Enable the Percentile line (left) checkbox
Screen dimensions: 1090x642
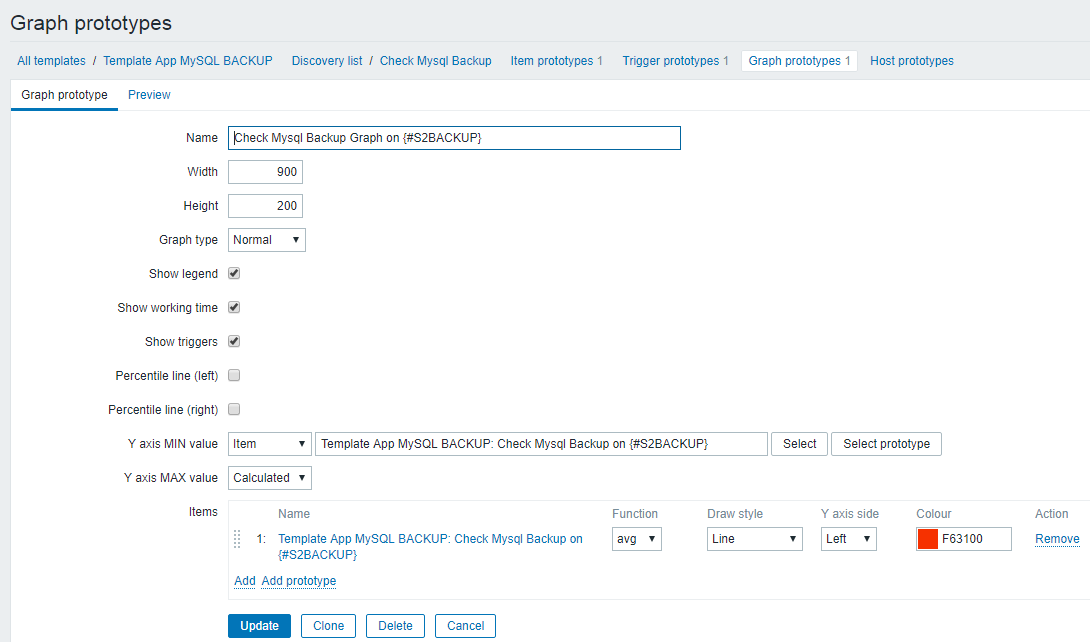[x=234, y=375]
